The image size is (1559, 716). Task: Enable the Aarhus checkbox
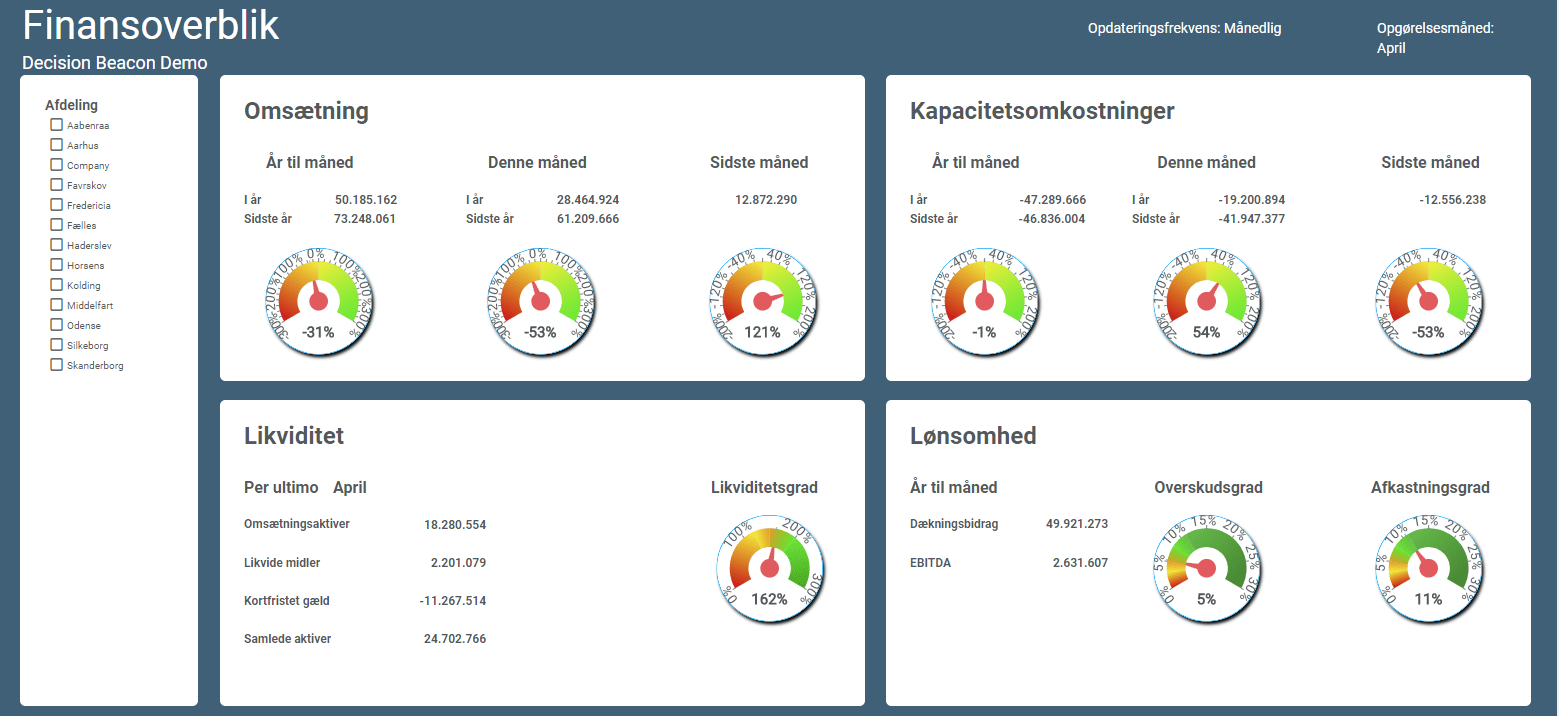(x=57, y=145)
